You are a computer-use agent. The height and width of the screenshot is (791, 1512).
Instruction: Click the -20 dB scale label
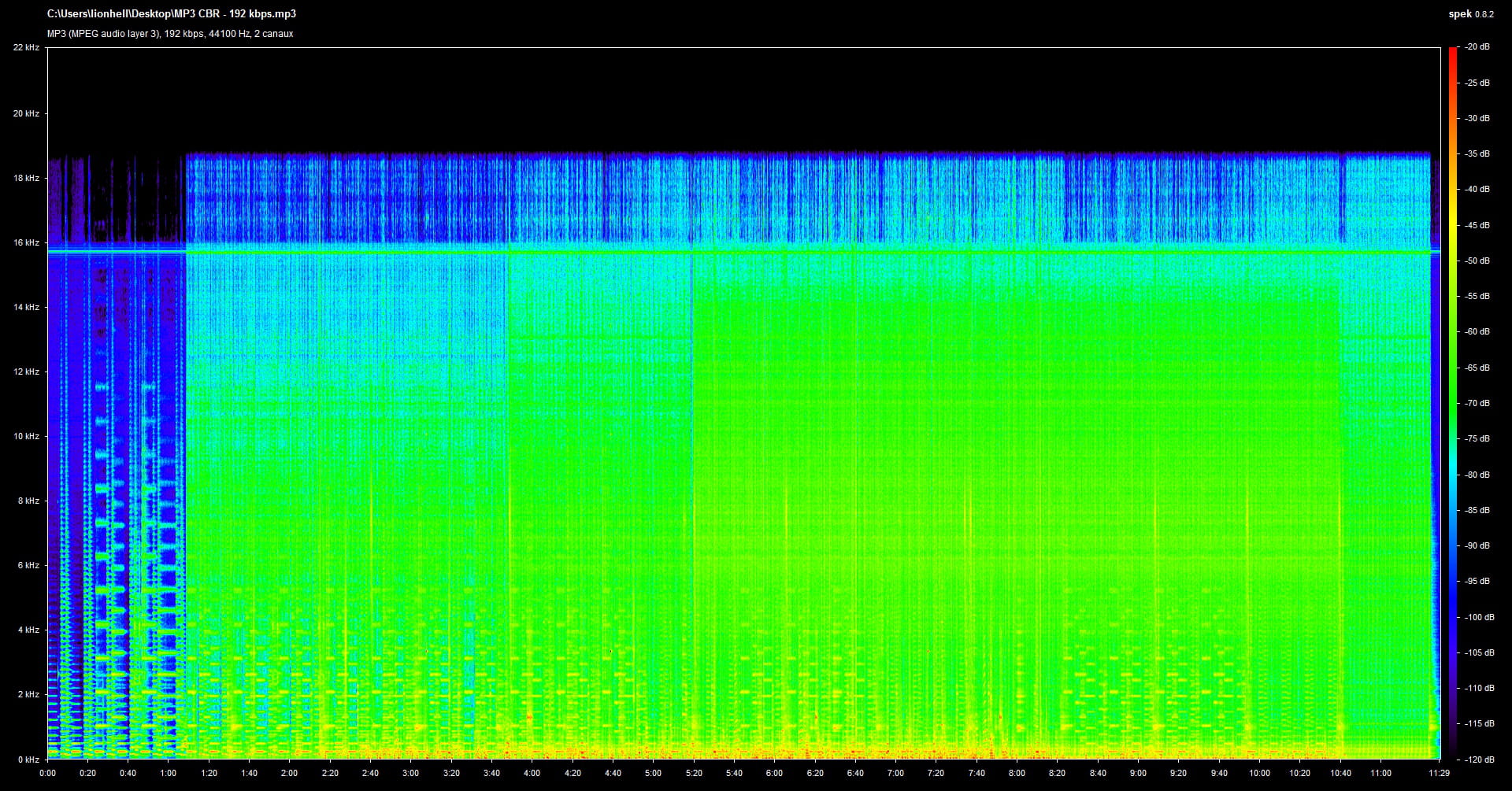point(1477,47)
